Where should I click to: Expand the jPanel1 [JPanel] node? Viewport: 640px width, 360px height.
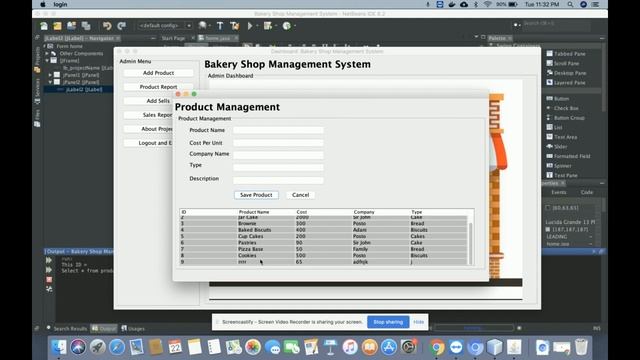pyautogui.click(x=50, y=75)
